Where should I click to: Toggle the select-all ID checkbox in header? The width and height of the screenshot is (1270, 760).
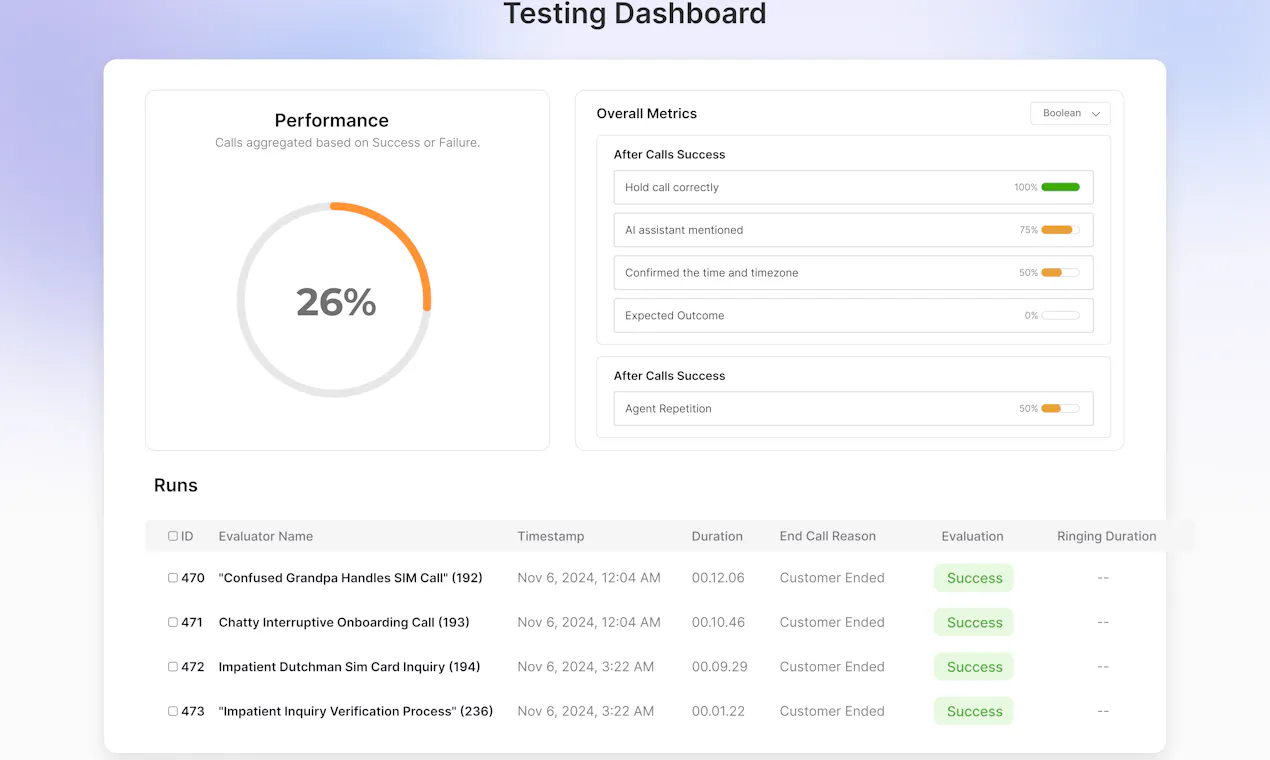point(173,536)
